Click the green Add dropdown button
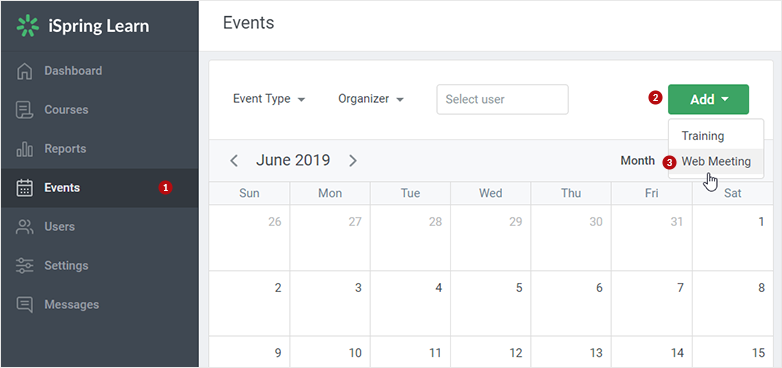 708,99
